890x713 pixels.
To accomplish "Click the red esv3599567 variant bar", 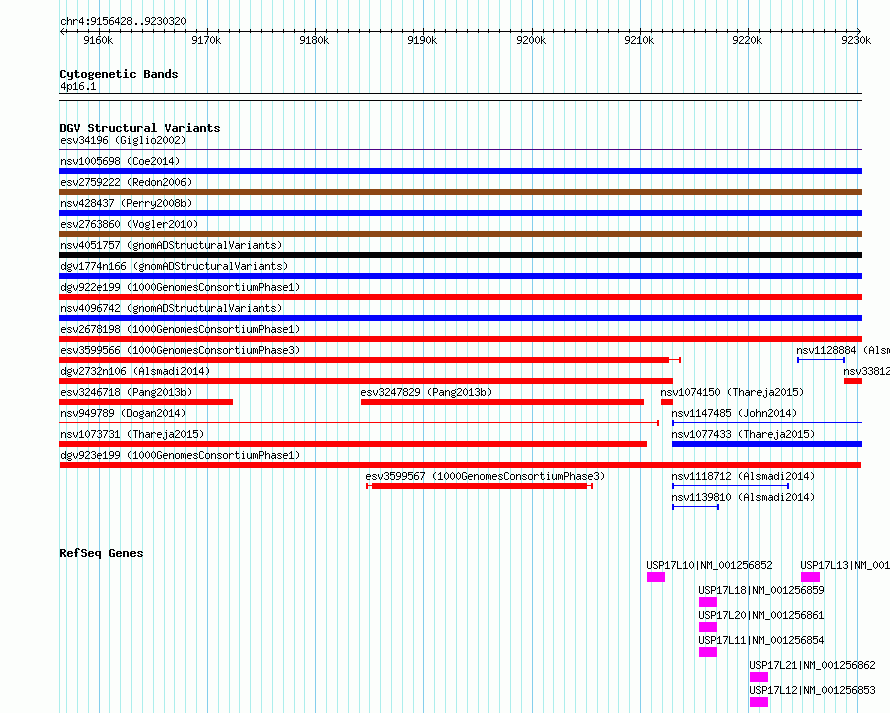I will [480, 486].
